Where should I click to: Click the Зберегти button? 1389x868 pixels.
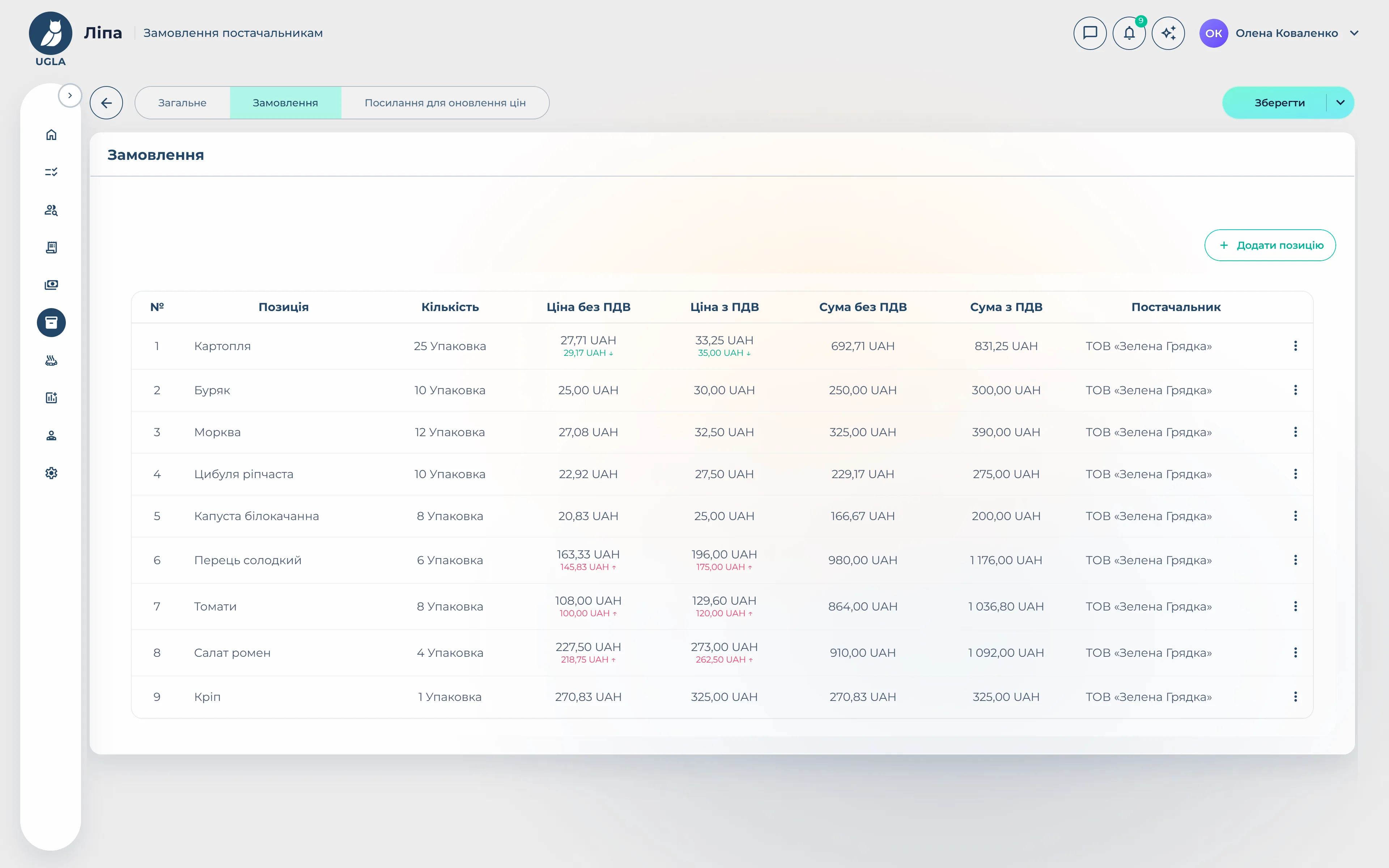coord(1279,103)
